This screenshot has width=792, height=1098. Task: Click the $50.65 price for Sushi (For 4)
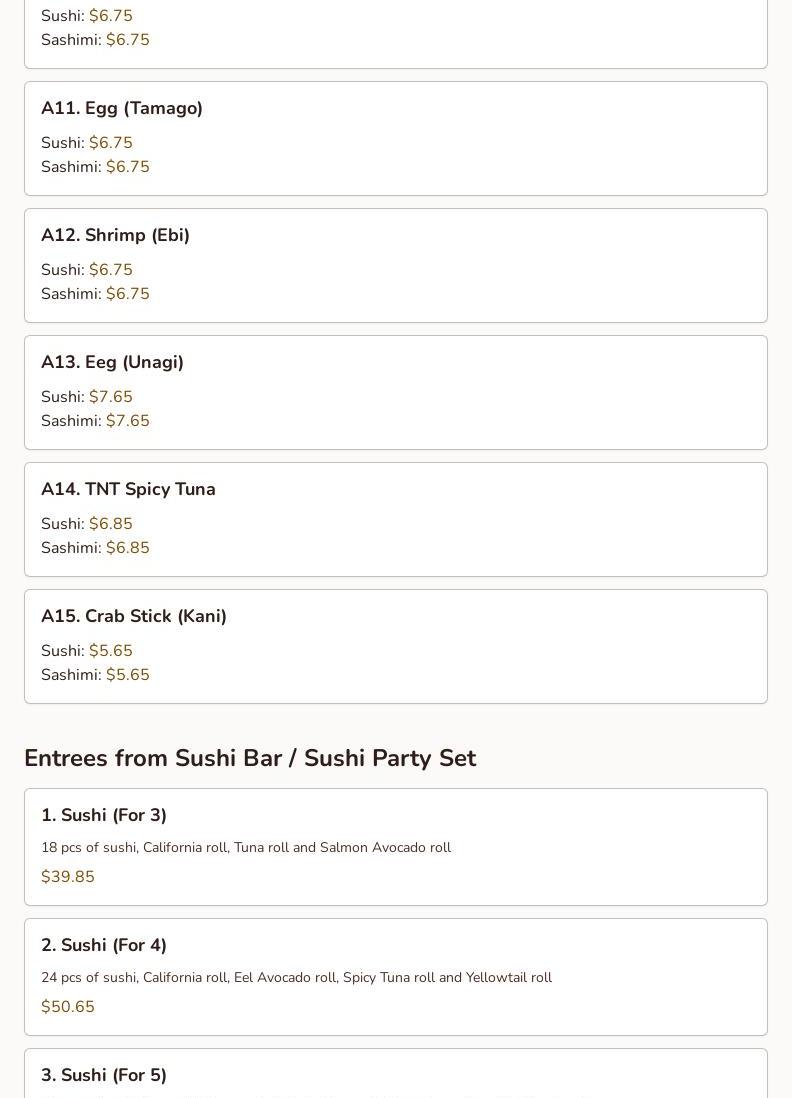pyautogui.click(x=68, y=1007)
